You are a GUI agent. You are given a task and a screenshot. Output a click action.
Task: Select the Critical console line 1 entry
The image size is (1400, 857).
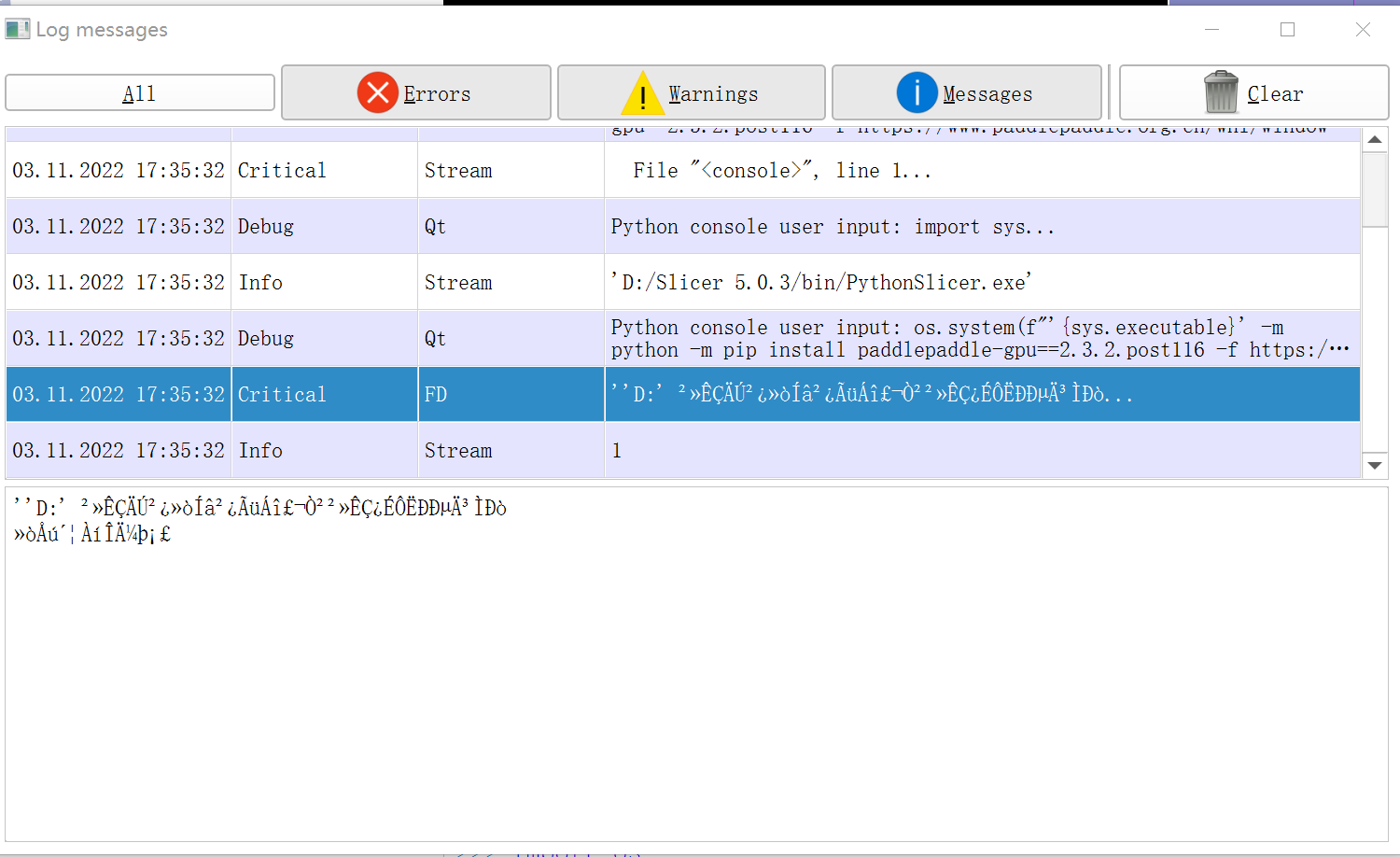coord(653,170)
